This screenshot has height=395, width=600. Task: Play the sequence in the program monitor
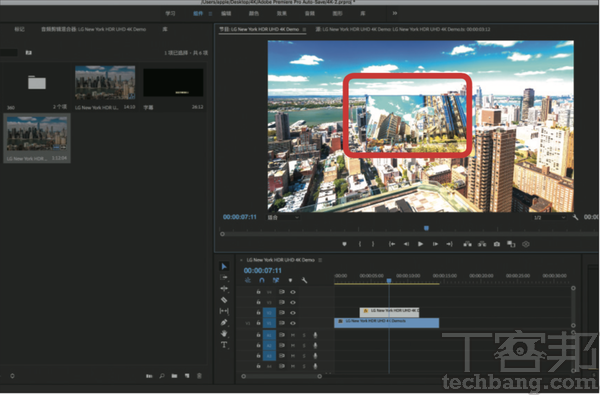point(421,244)
